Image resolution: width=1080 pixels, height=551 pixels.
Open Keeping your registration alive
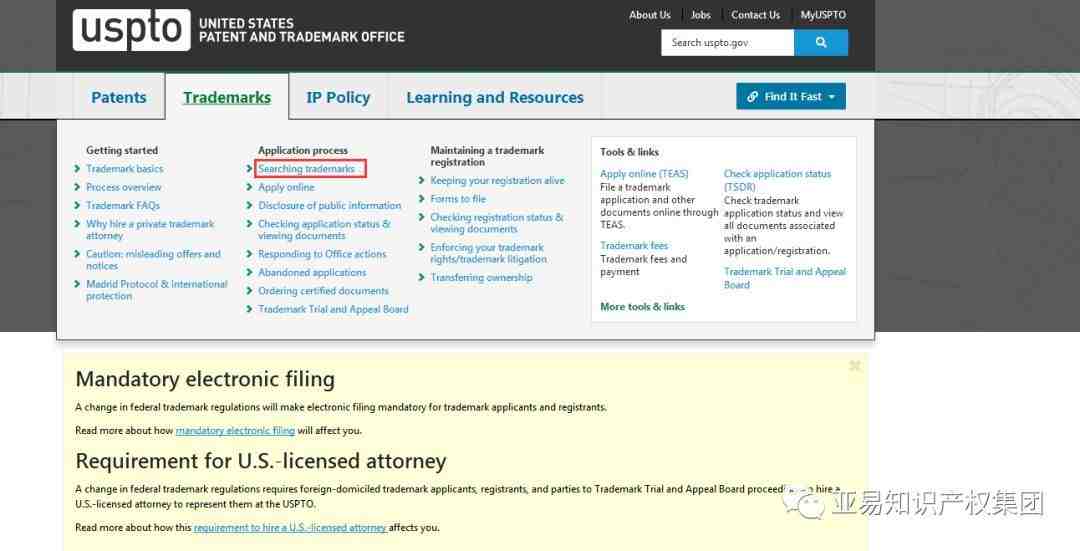[x=497, y=180]
